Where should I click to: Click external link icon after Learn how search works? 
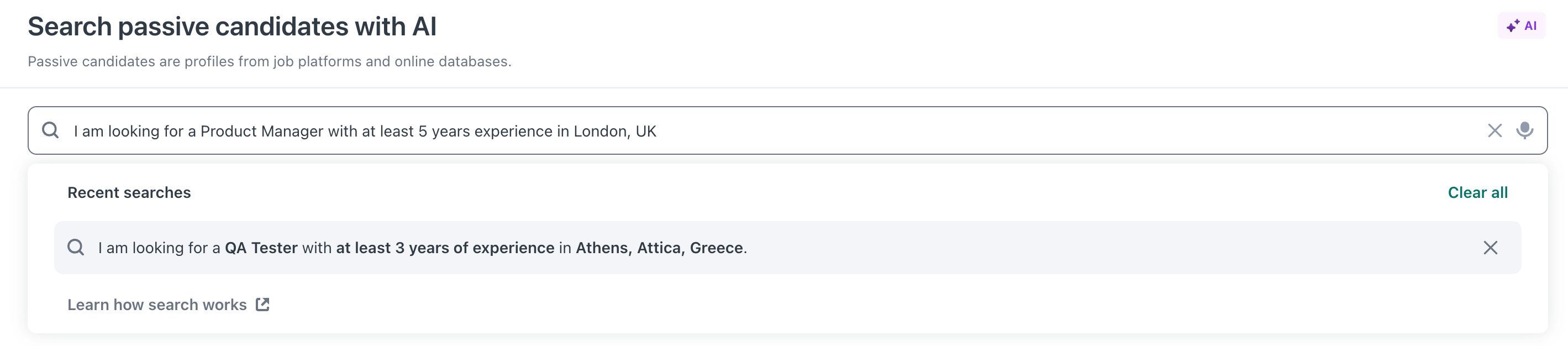(x=262, y=305)
